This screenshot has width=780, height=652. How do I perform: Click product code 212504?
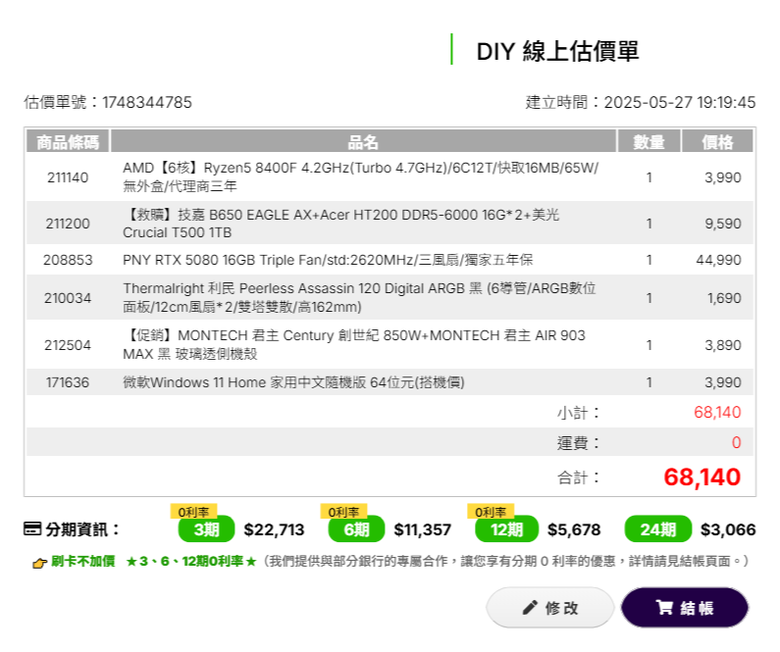click(68, 345)
